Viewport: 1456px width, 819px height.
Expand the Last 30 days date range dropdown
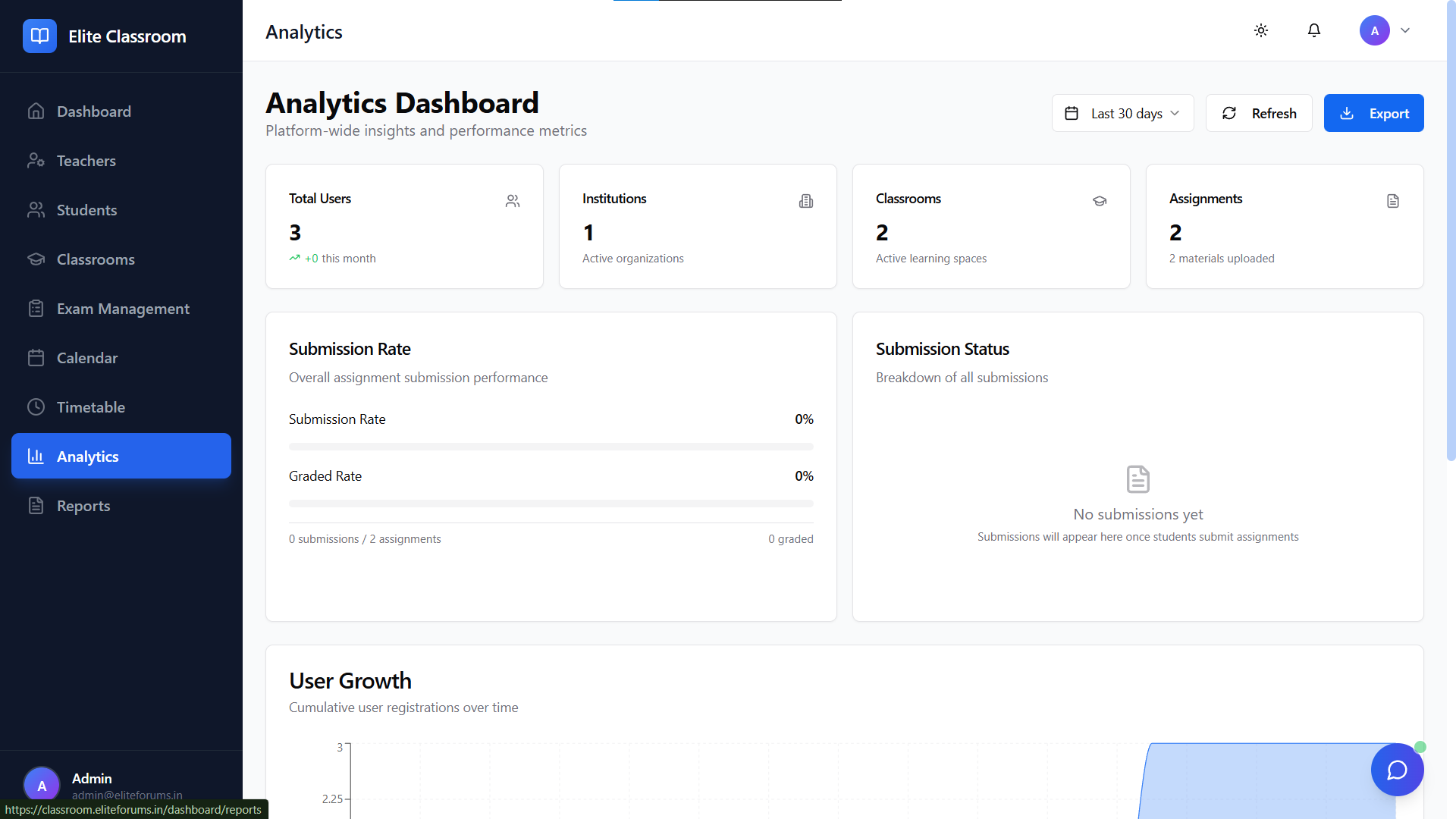tap(1122, 113)
